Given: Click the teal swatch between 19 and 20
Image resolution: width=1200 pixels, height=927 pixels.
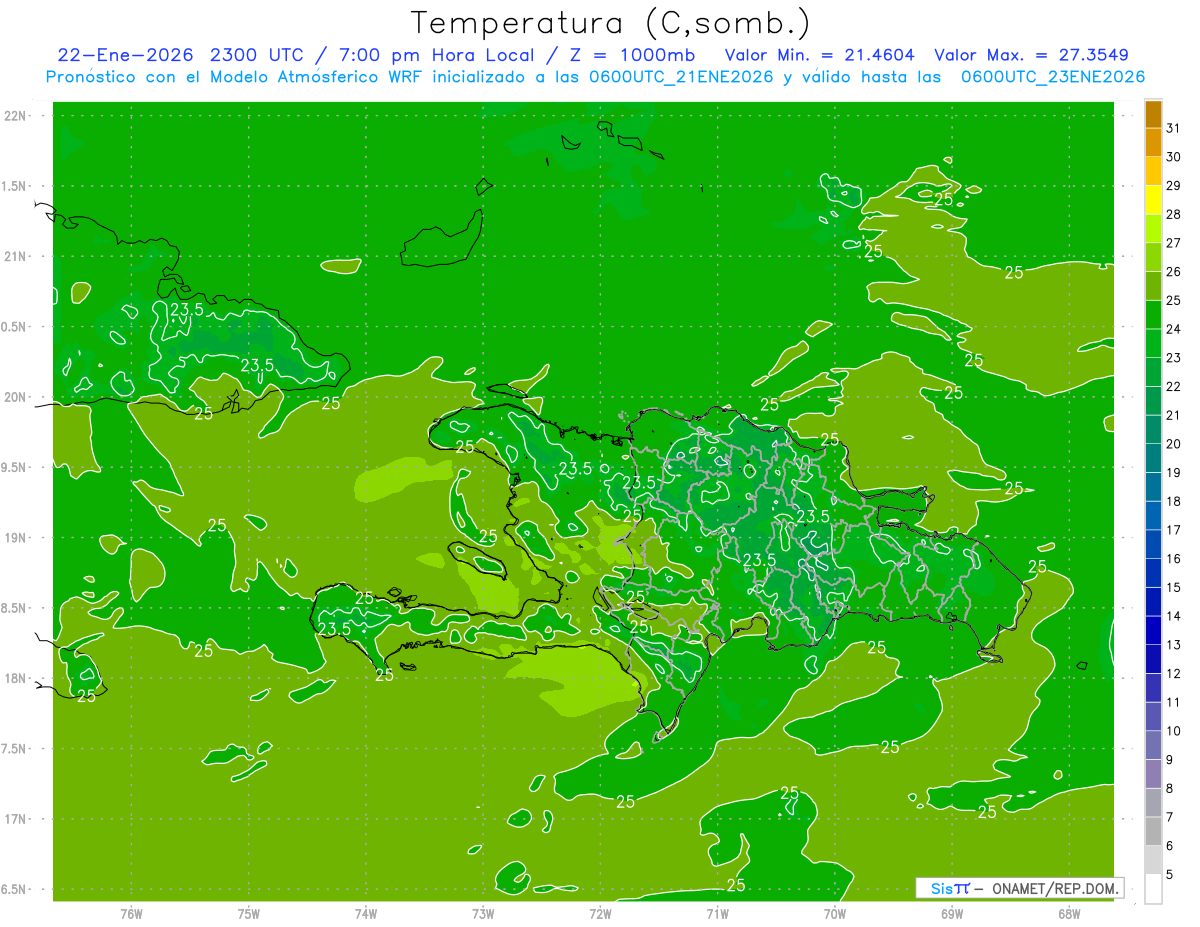Looking at the screenshot, I should (1153, 458).
